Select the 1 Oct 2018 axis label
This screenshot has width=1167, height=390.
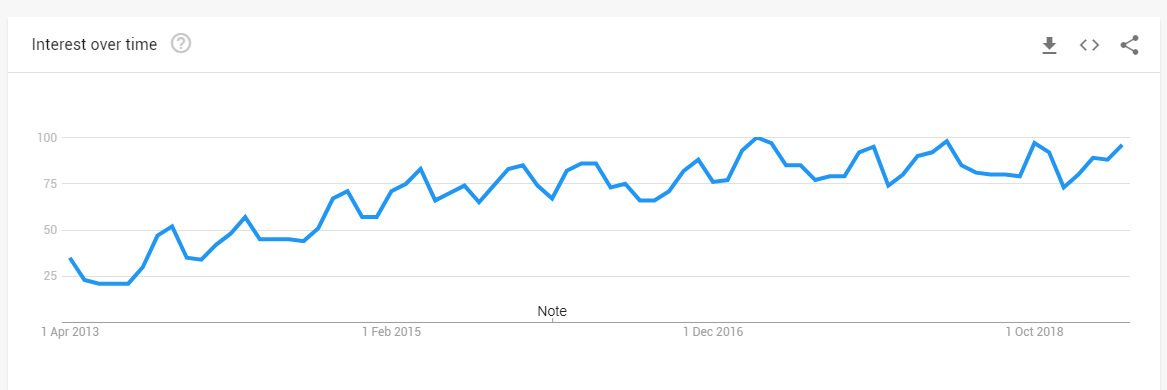coord(1035,332)
